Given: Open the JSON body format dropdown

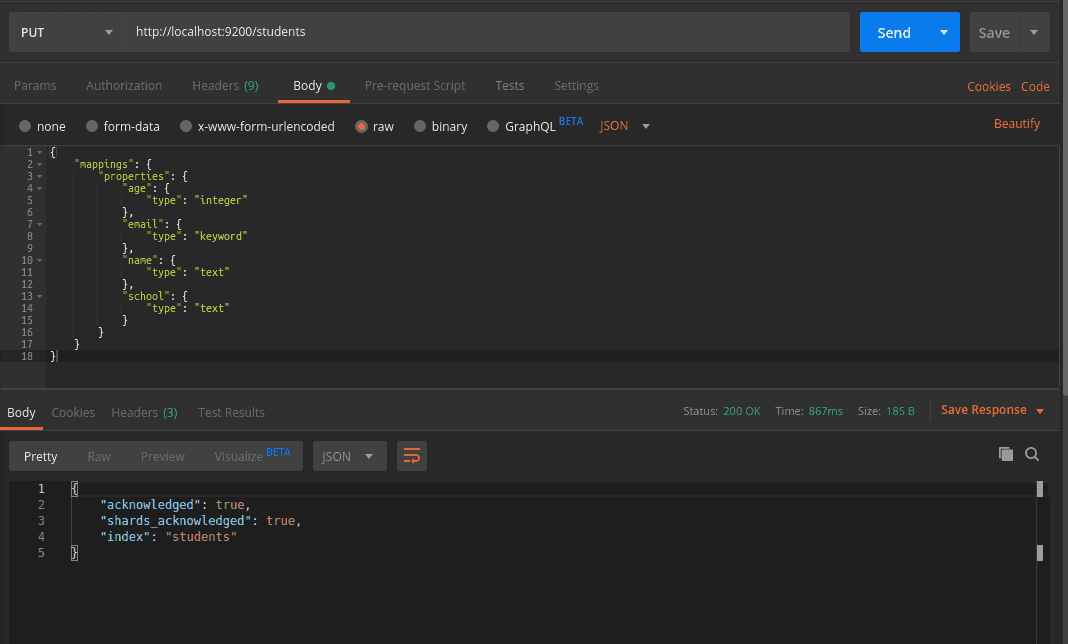Looking at the screenshot, I should pos(625,126).
